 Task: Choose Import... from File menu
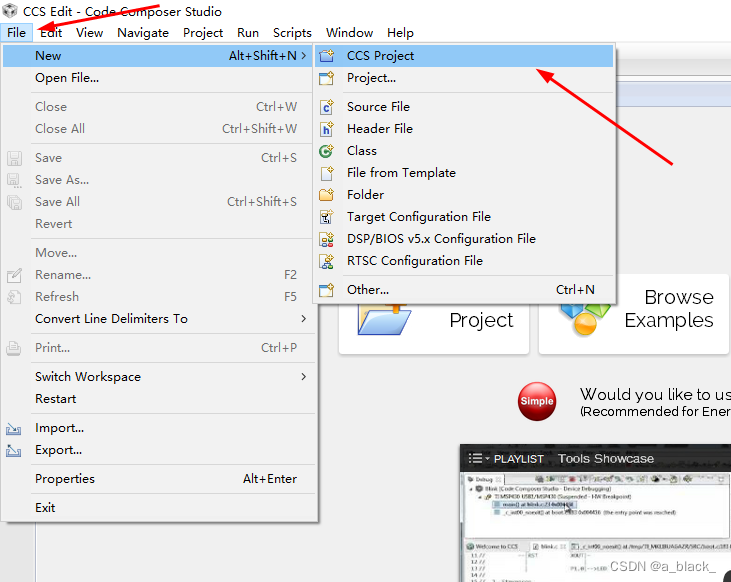159,428
